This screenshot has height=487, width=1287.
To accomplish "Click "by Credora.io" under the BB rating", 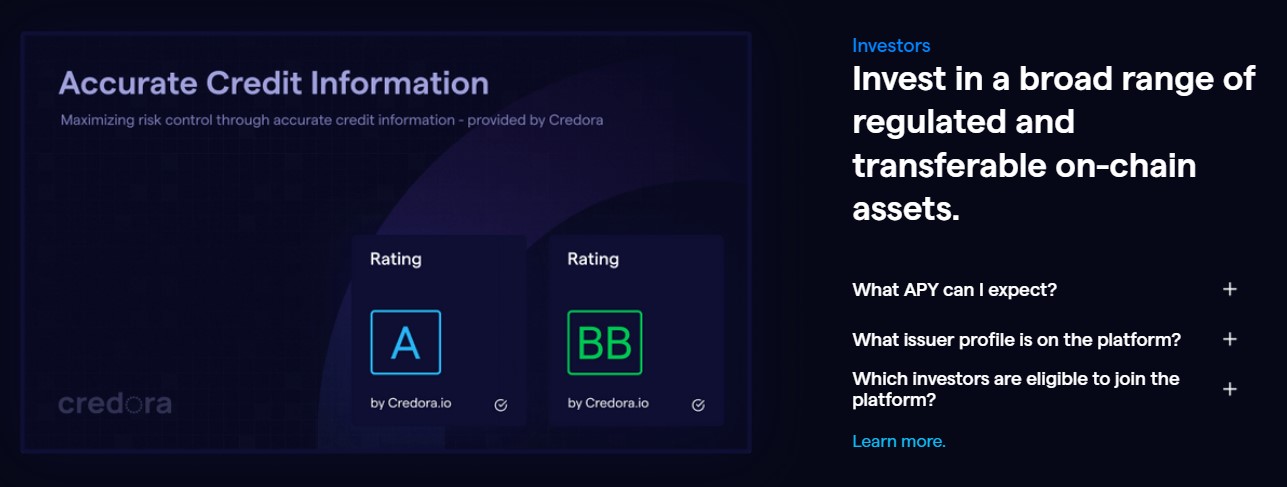I will (x=608, y=404).
